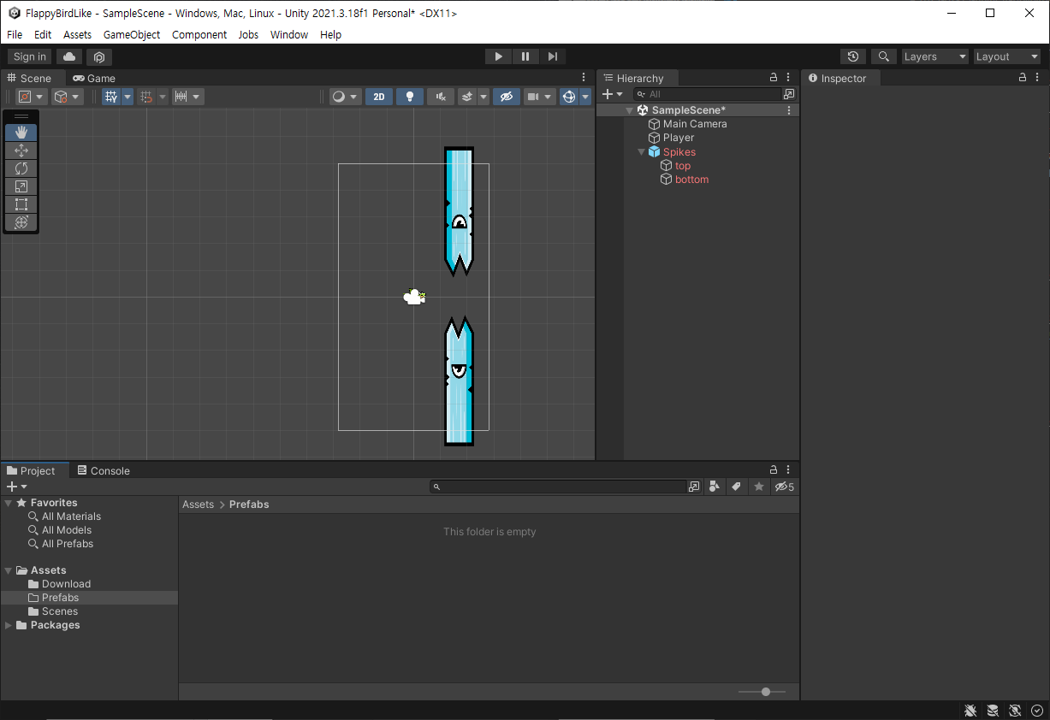Screen dimensions: 1050x720
Task: Start Play mode
Action: pos(498,57)
